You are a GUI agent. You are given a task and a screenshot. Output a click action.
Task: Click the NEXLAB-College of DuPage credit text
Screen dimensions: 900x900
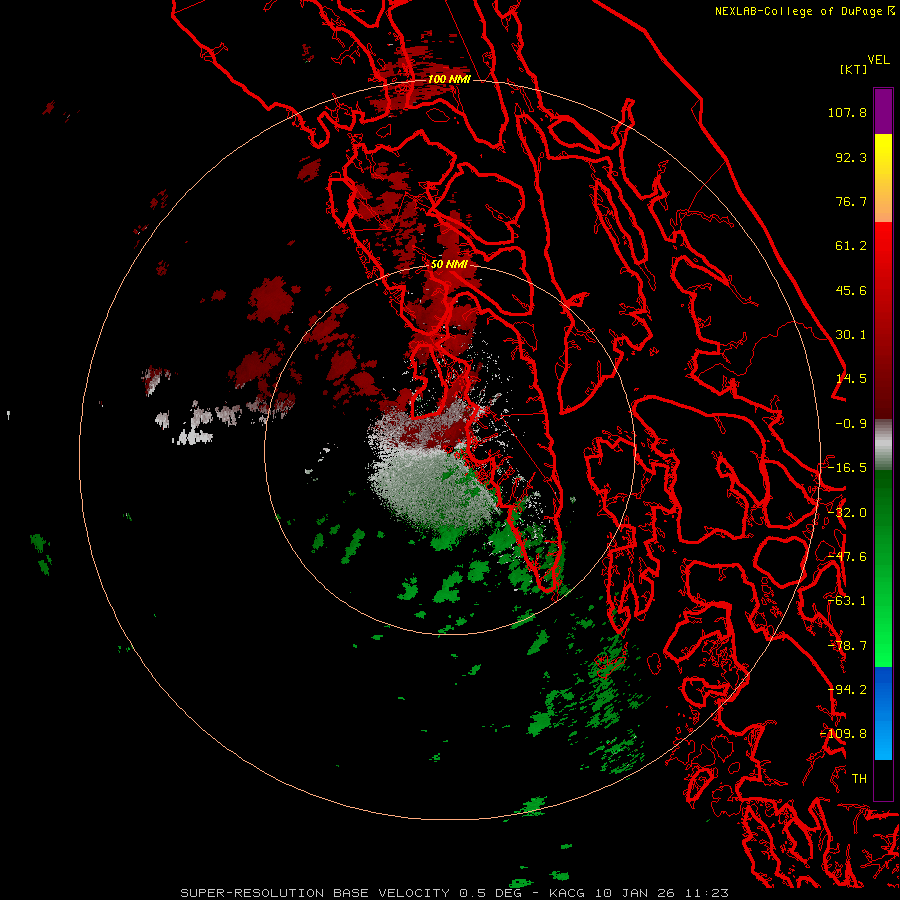804,11
